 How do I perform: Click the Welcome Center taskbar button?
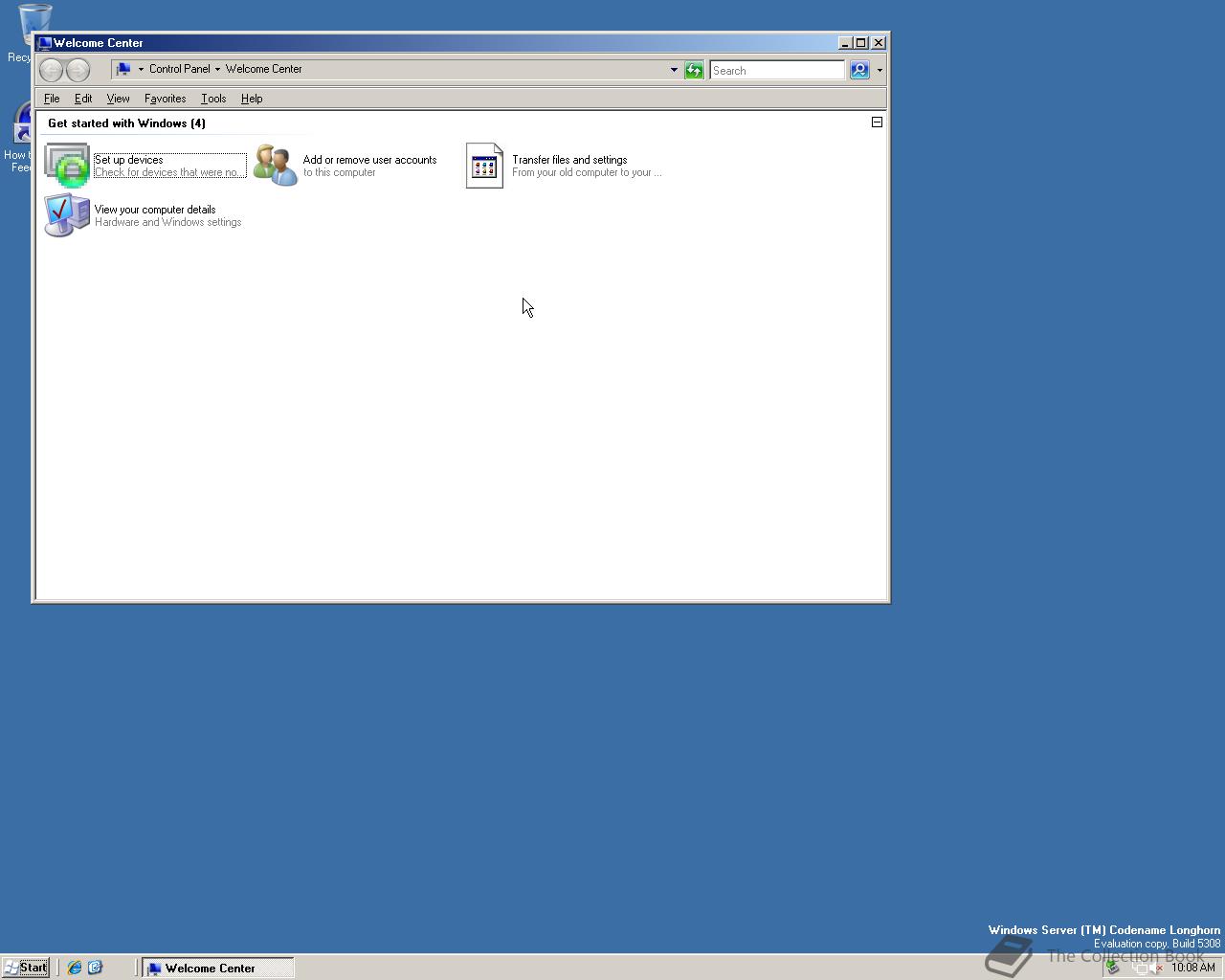click(218, 968)
